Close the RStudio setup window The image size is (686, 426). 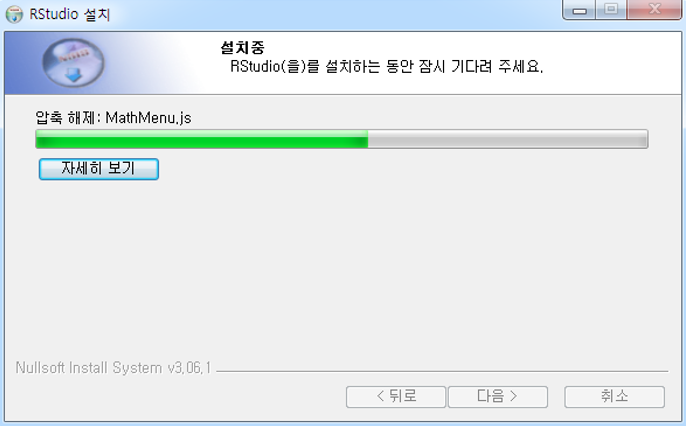pos(654,10)
